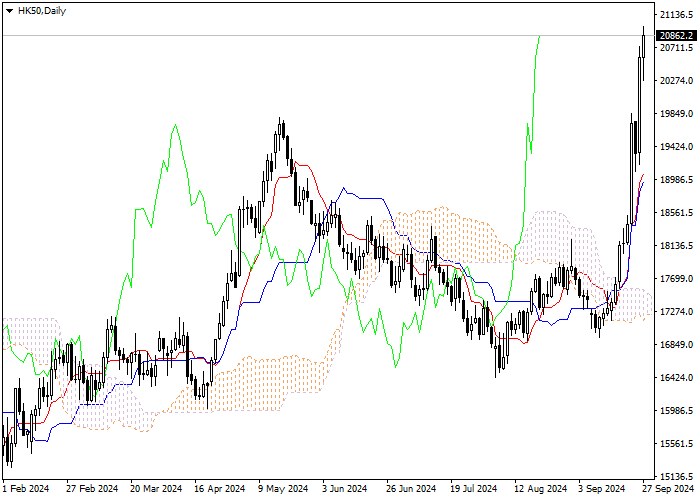Image resolution: width=700 pixels, height=500 pixels.
Task: Click date label 3 Jun 2024
Action: [345, 489]
